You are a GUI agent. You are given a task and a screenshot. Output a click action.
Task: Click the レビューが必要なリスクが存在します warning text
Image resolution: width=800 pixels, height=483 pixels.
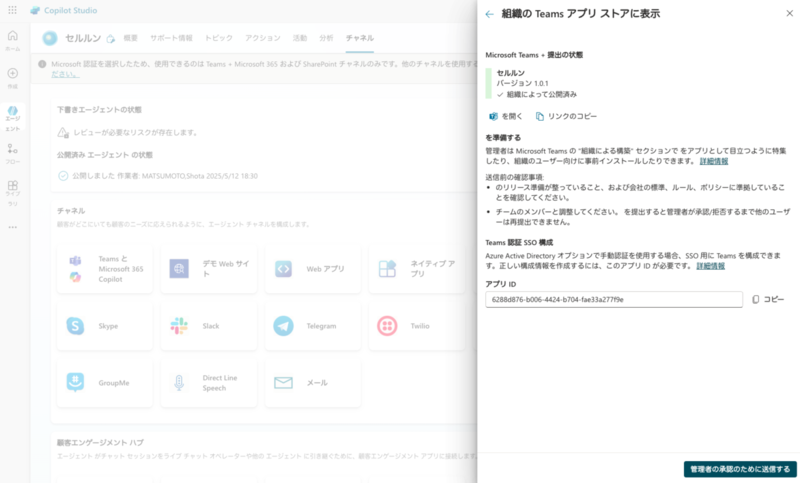click(135, 133)
